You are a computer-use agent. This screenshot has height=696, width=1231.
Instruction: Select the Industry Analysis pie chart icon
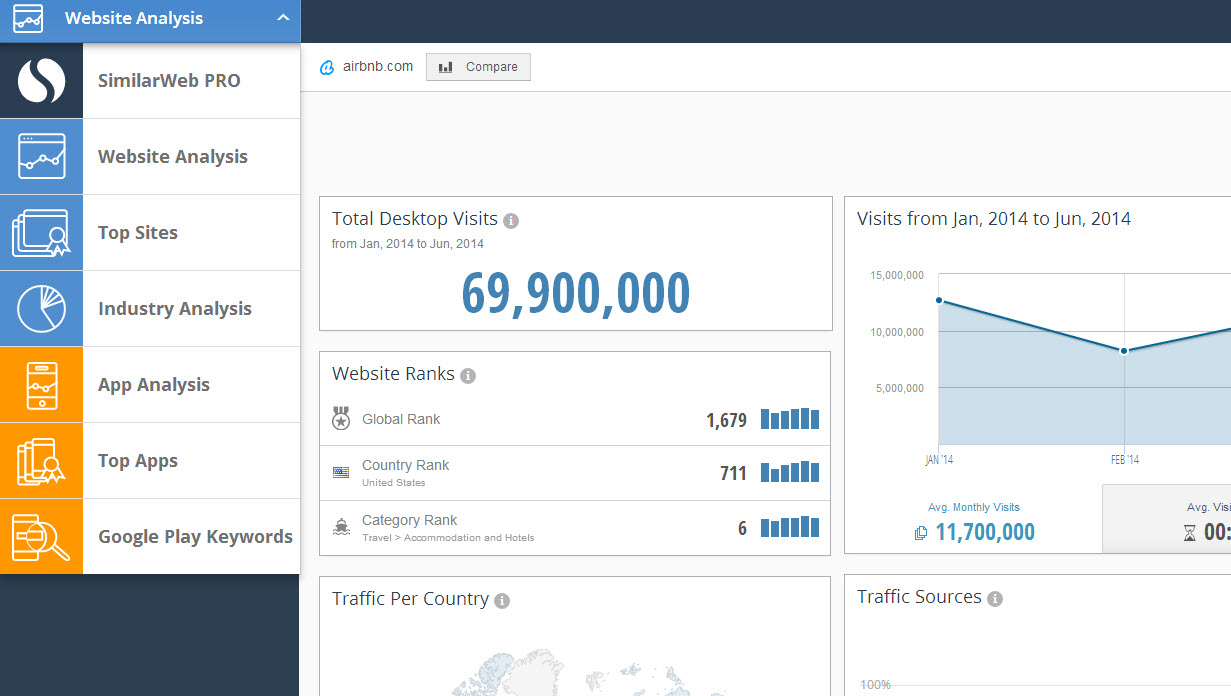click(x=41, y=309)
